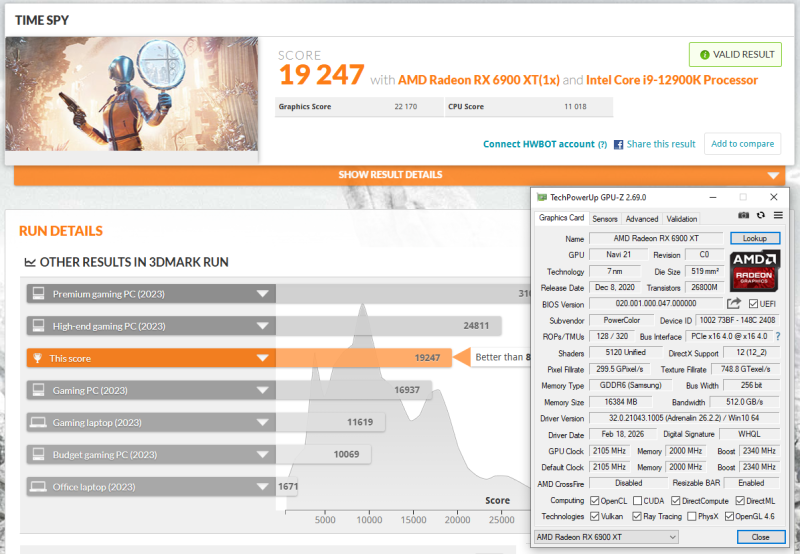
Task: Click the BIOS export share icon
Action: [734, 304]
